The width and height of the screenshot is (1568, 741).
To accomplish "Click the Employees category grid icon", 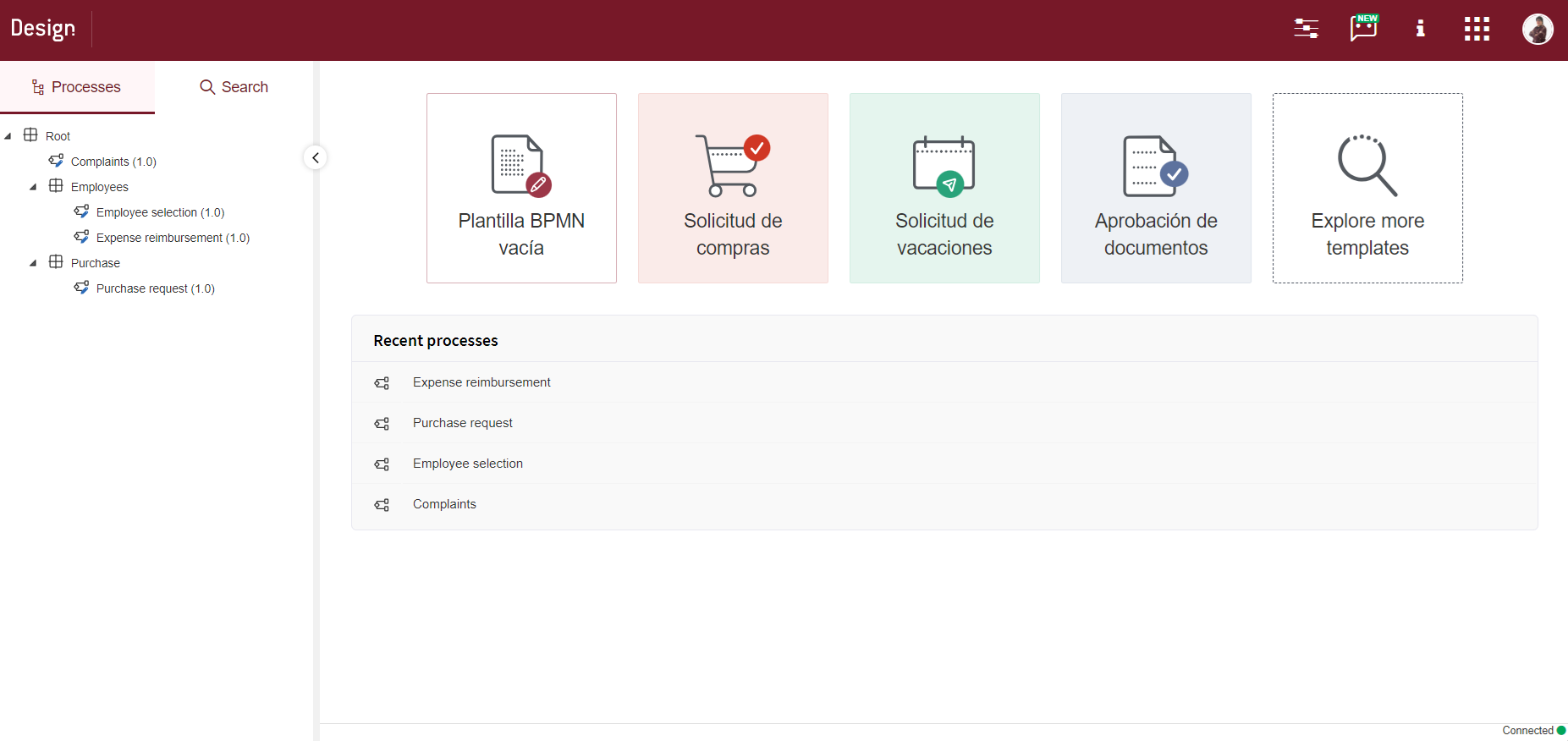I will [56, 185].
